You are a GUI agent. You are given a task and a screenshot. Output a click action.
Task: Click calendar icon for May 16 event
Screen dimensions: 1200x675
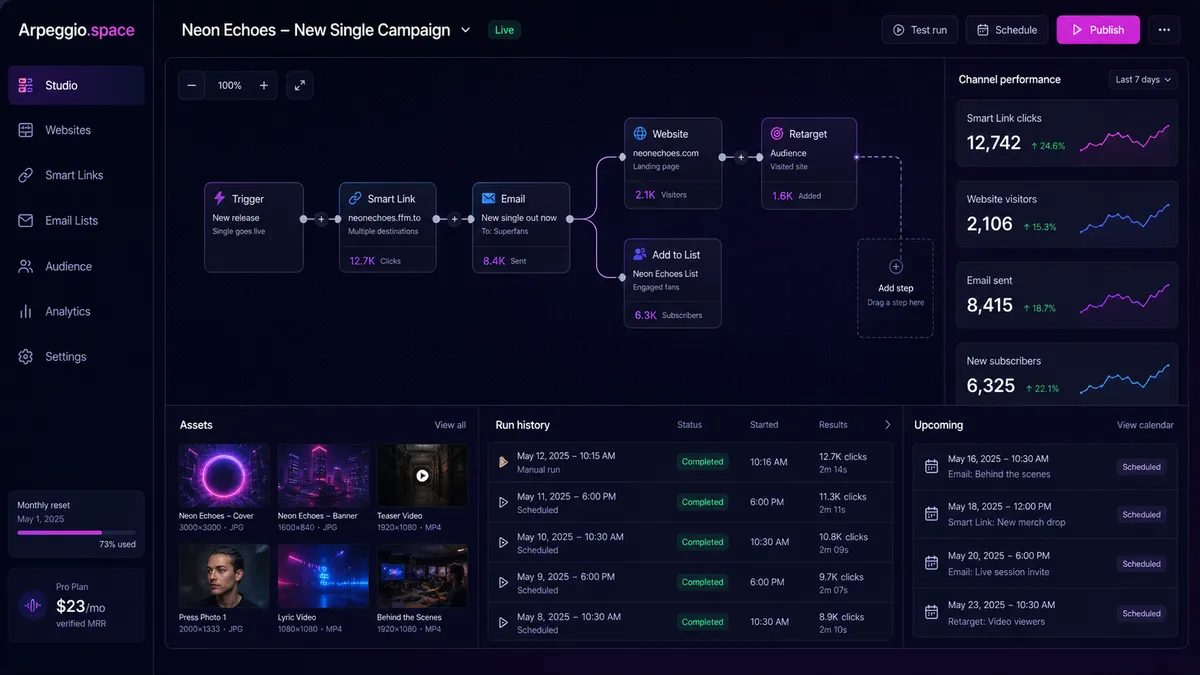coord(931,466)
